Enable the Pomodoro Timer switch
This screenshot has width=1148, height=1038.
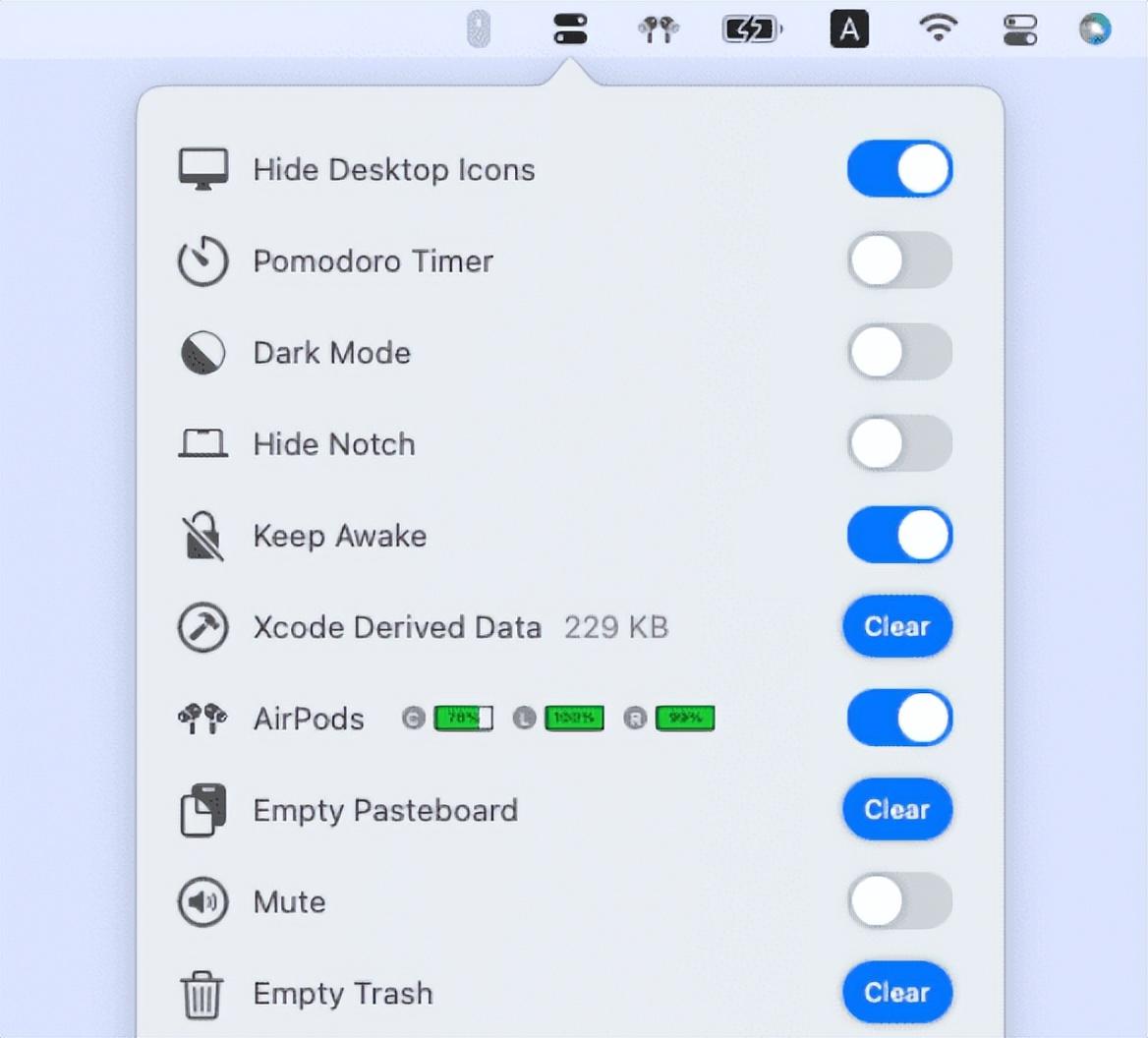point(899,260)
